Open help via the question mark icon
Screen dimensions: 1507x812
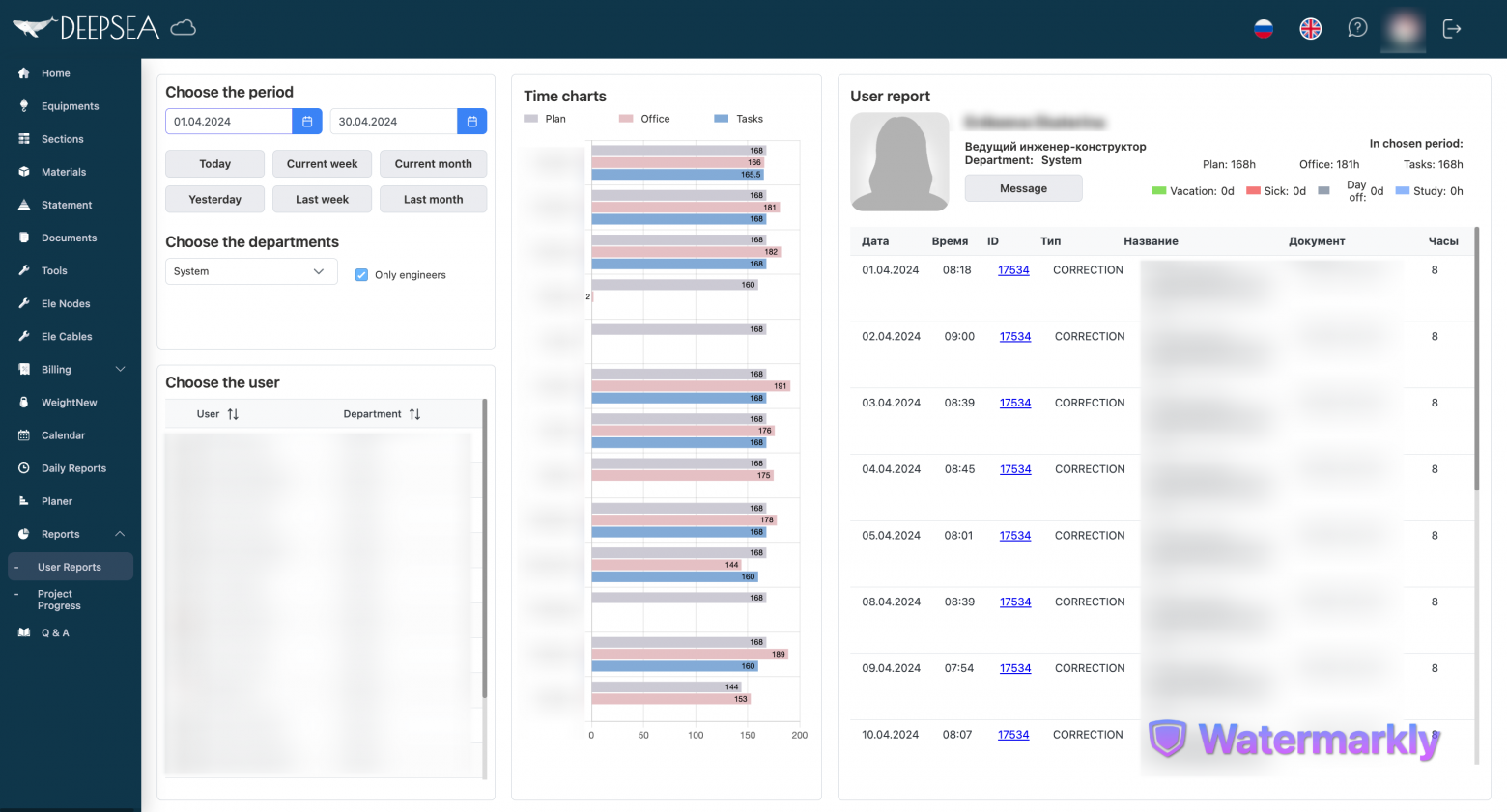tap(1357, 28)
